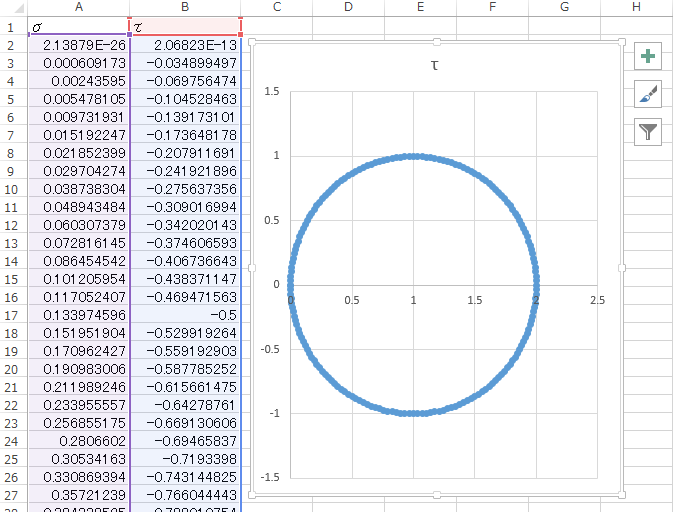Select cell with 0.30534163
Viewport: 673px width, 512px height.
point(79,459)
